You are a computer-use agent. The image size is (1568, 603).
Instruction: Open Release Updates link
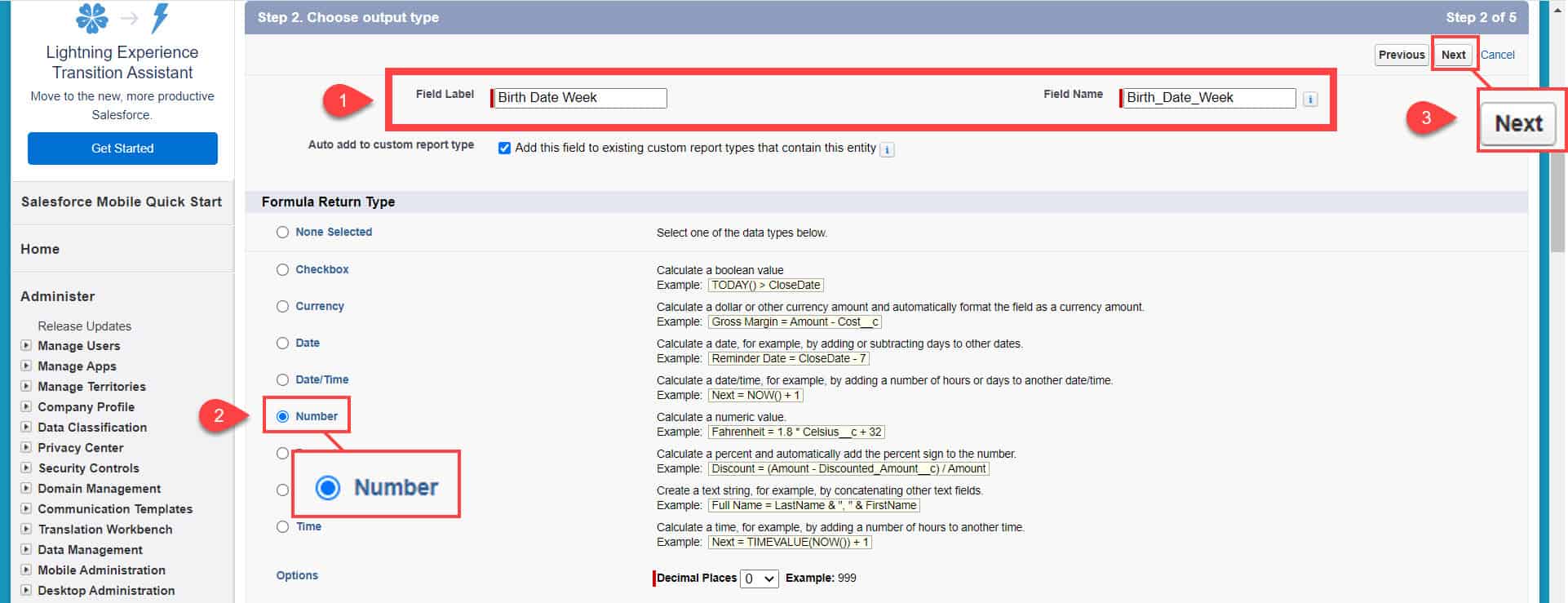(x=84, y=326)
